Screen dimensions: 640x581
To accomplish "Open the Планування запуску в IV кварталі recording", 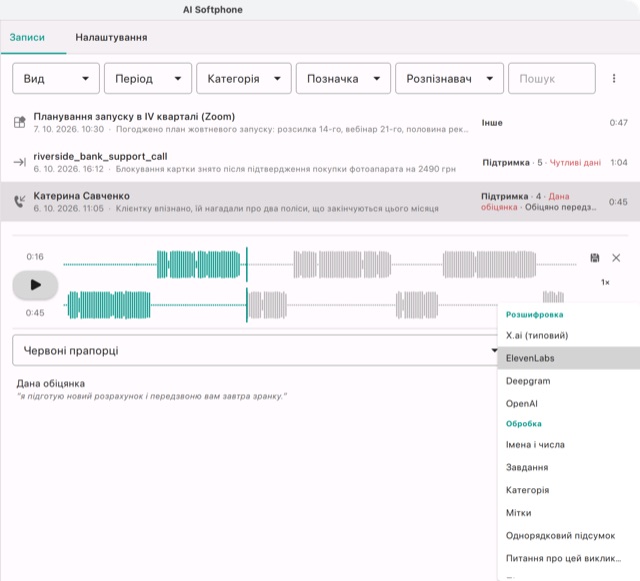I will click(320, 122).
